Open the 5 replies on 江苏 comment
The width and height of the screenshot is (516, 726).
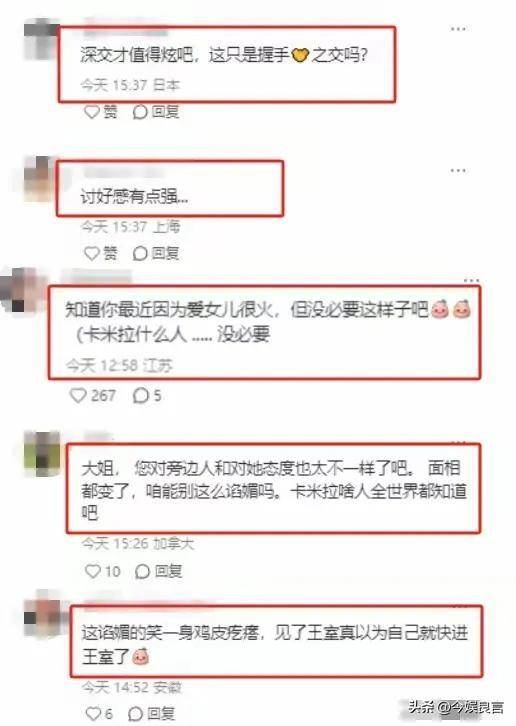click(x=147, y=395)
